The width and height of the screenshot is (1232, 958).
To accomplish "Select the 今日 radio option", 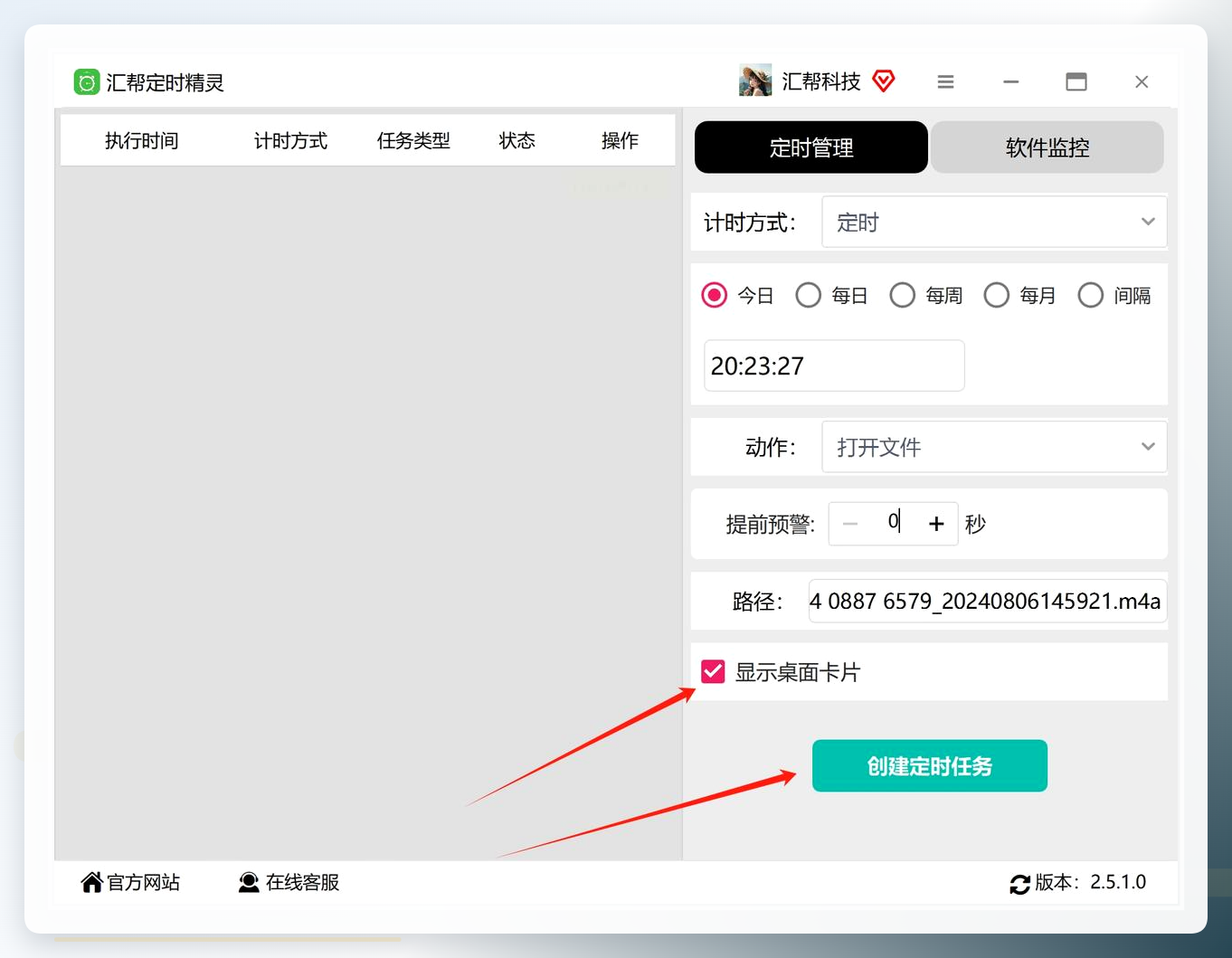I will click(x=715, y=296).
